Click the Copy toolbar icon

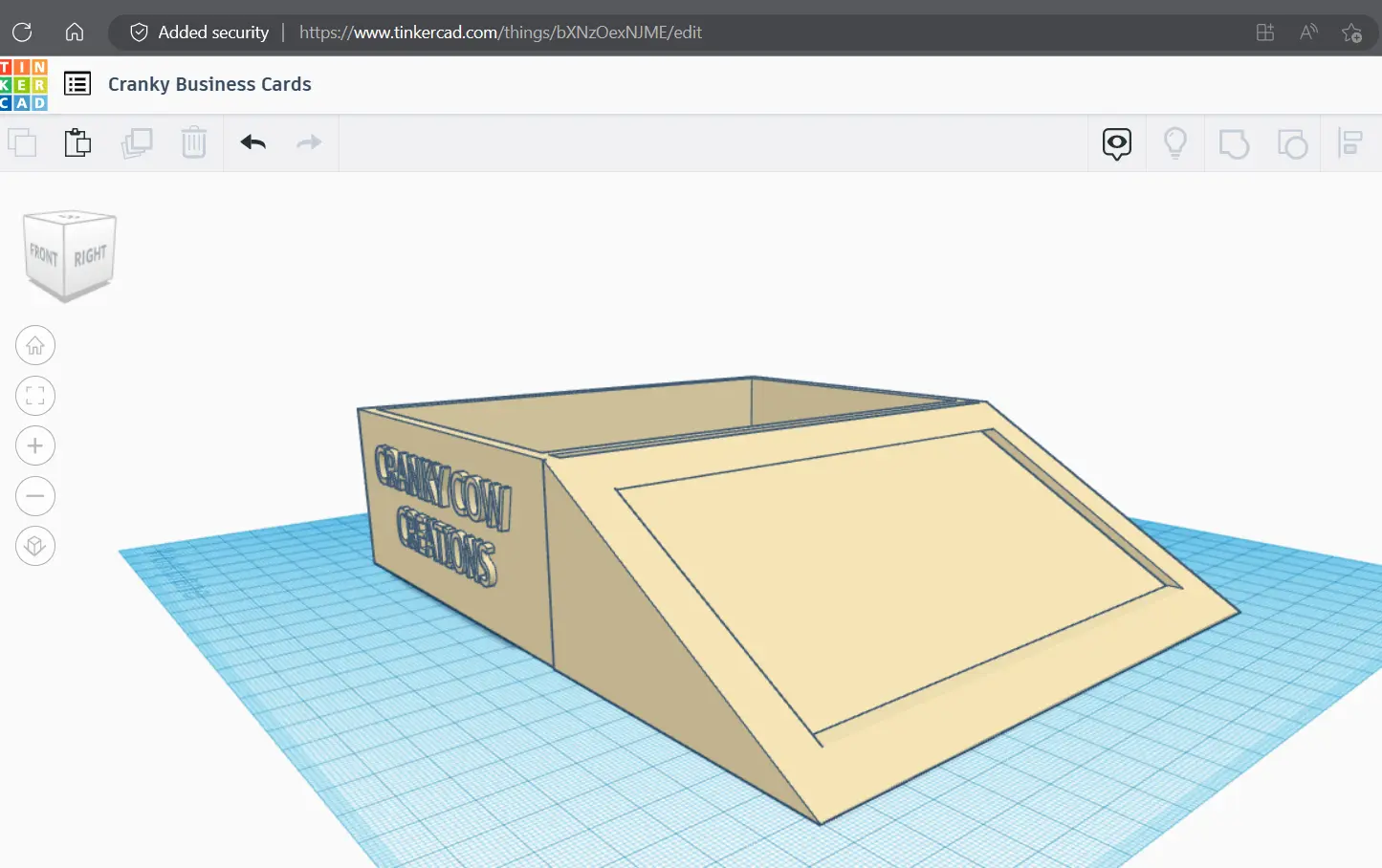[x=22, y=143]
